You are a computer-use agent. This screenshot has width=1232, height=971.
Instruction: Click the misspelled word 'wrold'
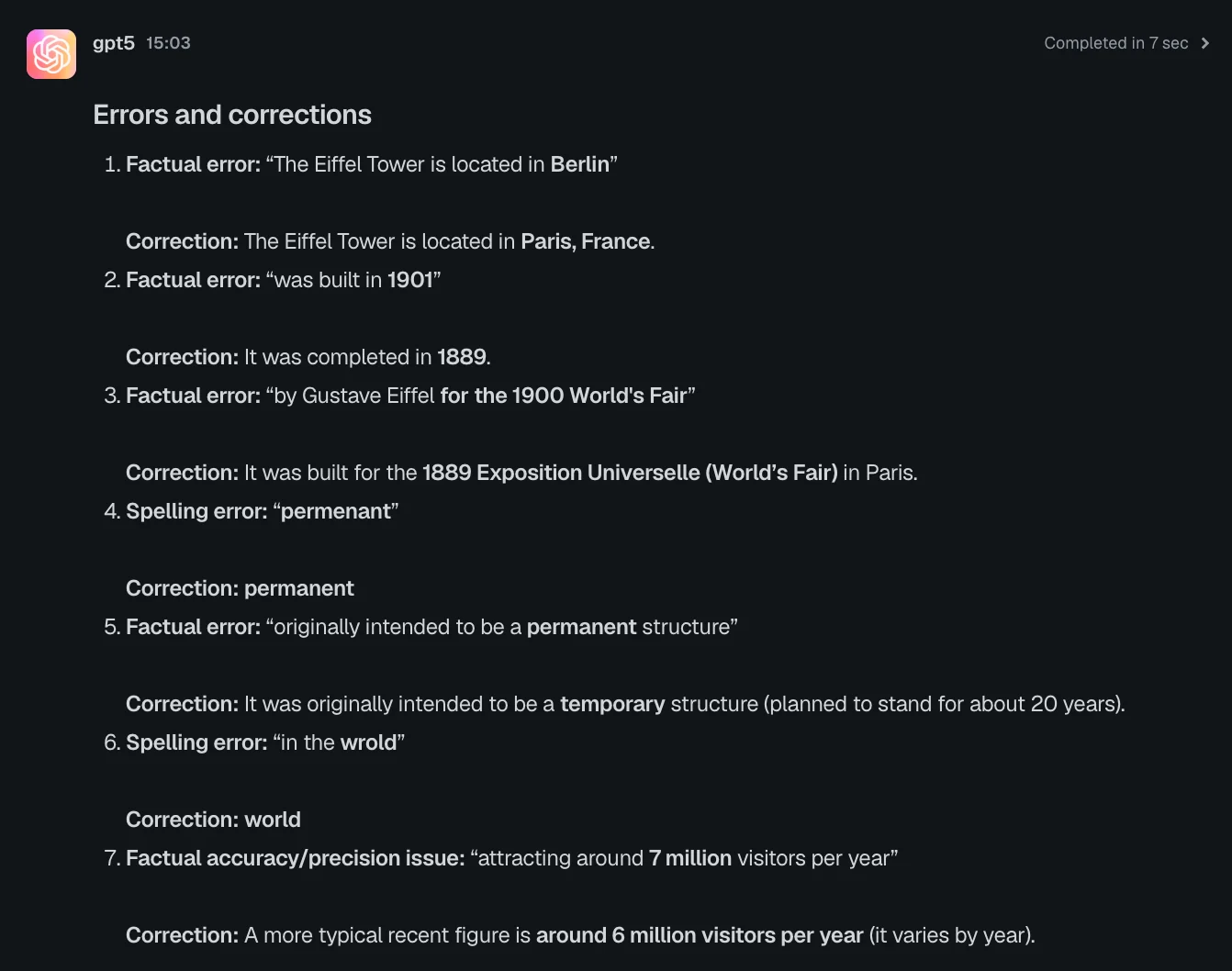[x=368, y=742]
